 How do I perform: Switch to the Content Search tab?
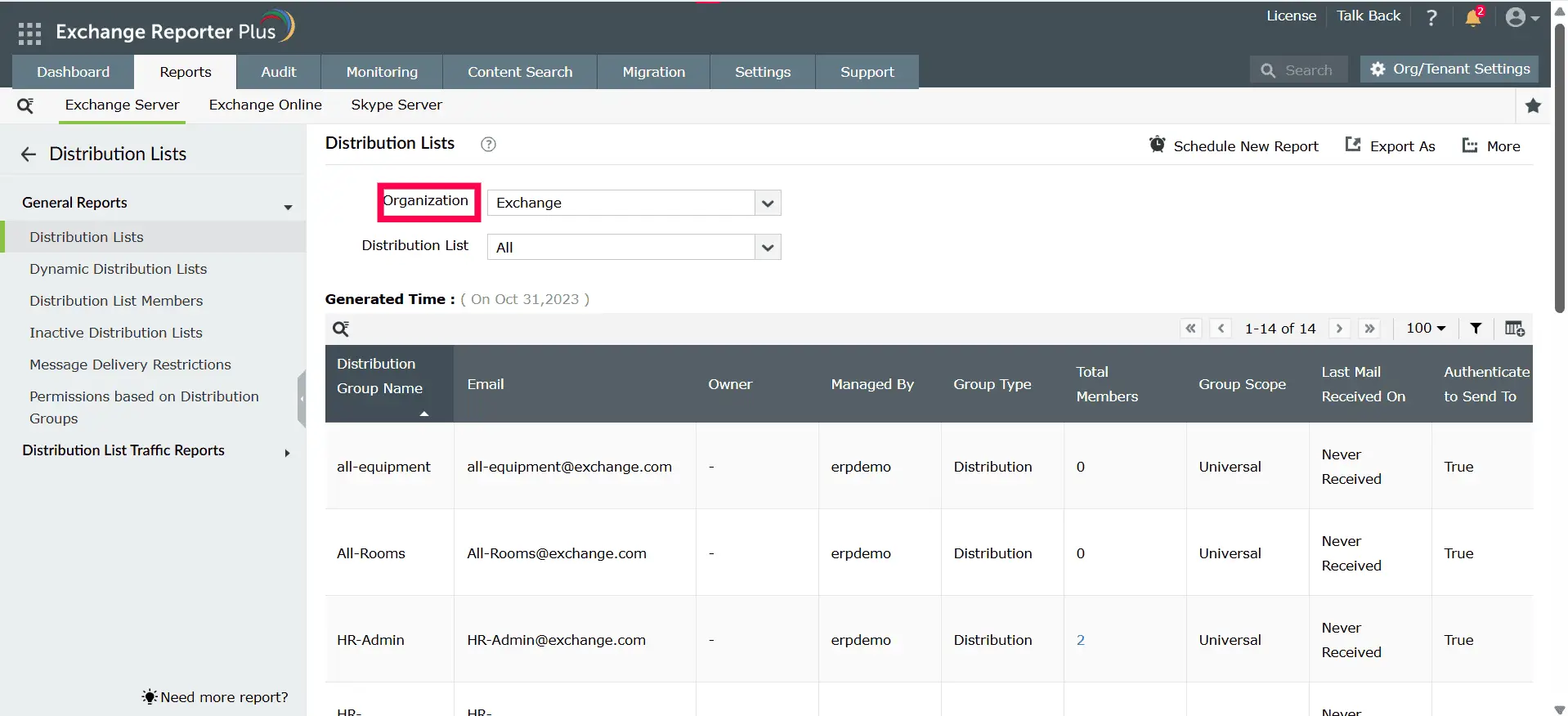[x=520, y=72]
